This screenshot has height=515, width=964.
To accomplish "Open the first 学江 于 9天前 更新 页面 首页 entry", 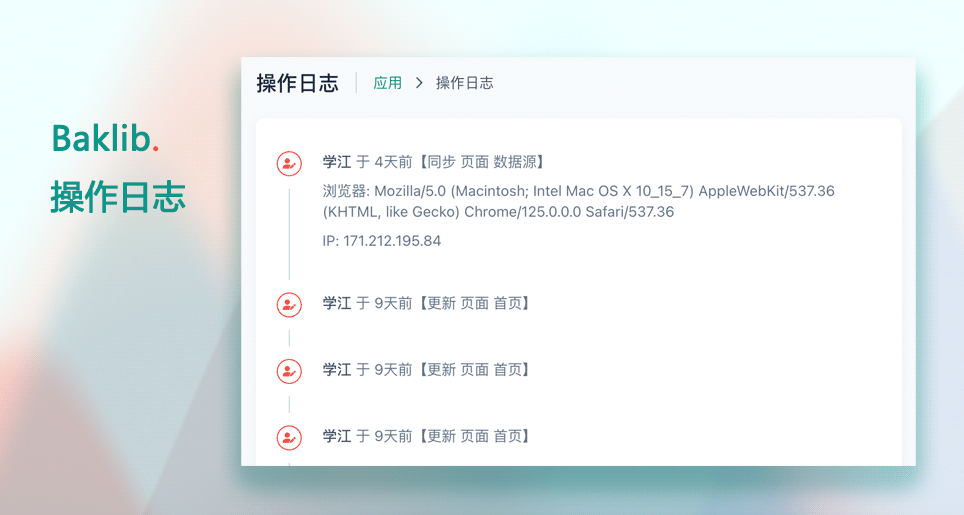I will (427, 303).
